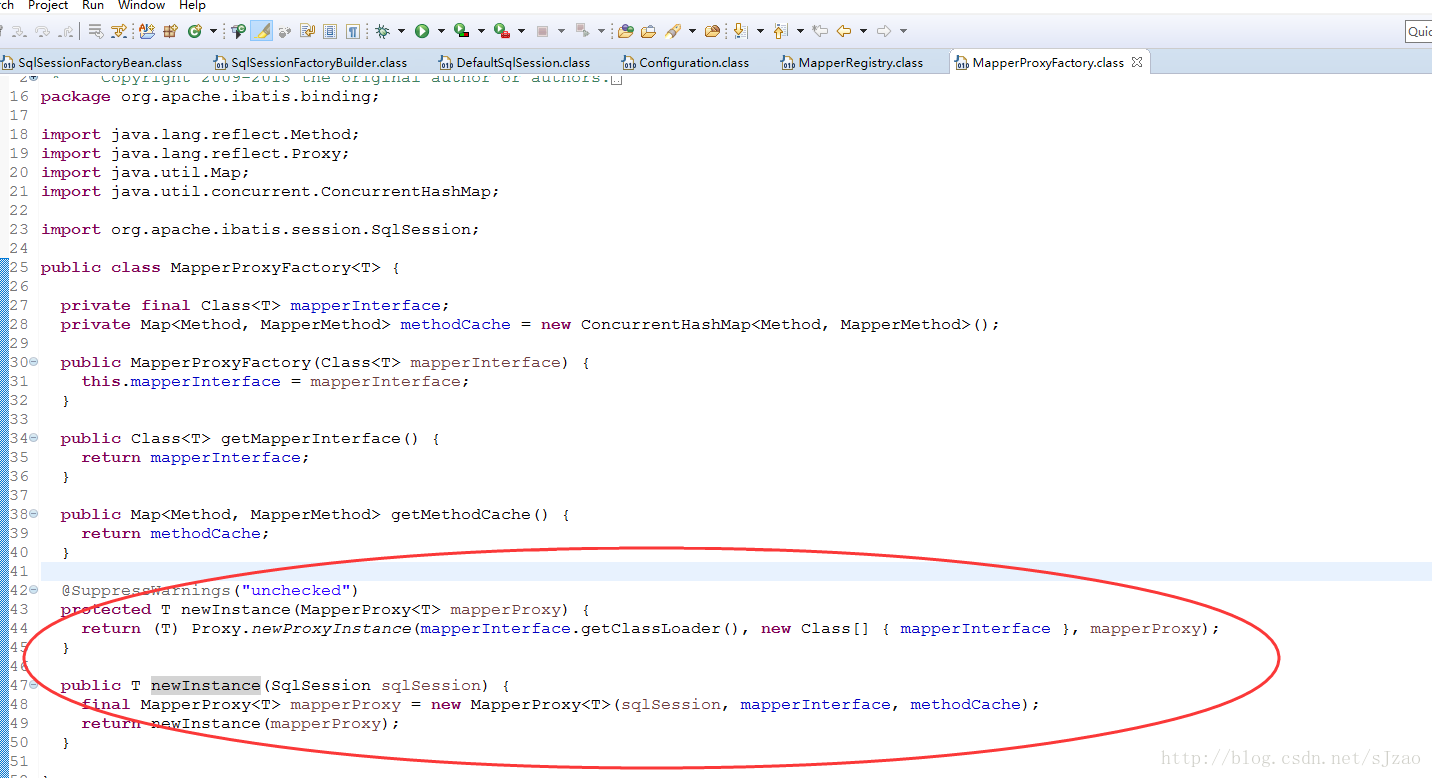
Task: Open the Coverage dropdown arrow
Action: coord(481,31)
